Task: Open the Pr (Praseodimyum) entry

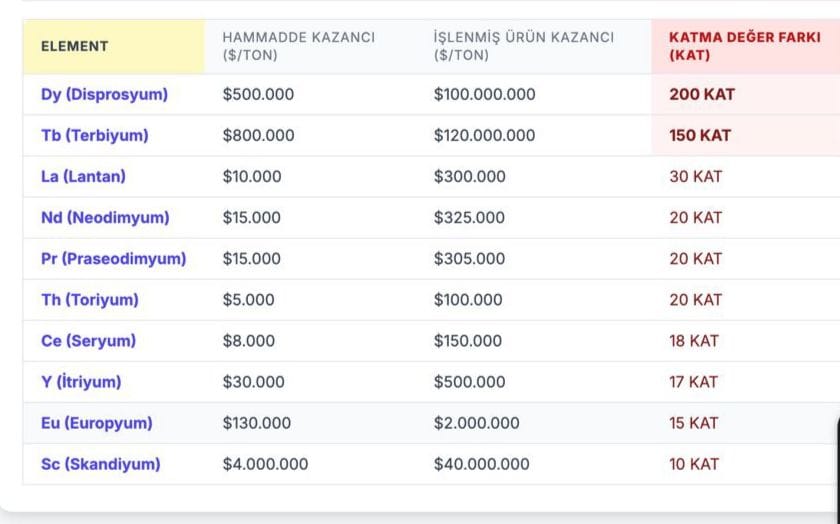Action: 113,259
